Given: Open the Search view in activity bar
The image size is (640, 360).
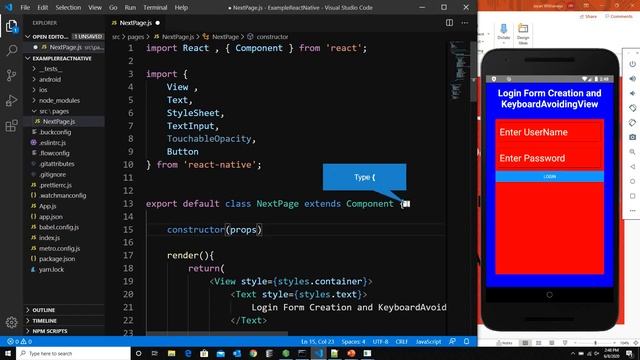Looking at the screenshot, I should (x=11, y=50).
